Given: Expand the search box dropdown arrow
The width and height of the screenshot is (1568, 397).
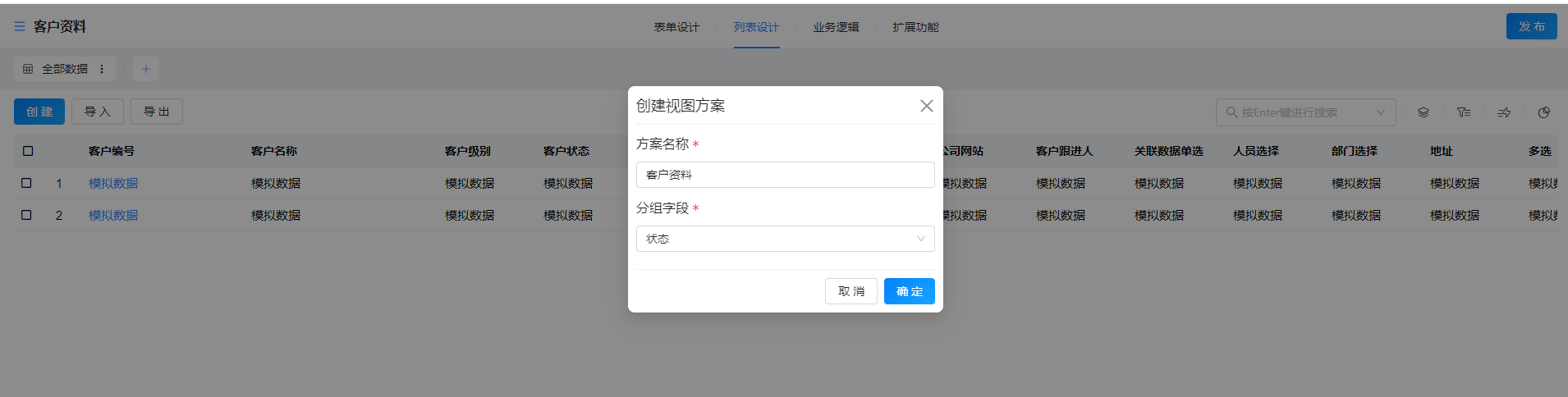Looking at the screenshot, I should click(x=1380, y=112).
